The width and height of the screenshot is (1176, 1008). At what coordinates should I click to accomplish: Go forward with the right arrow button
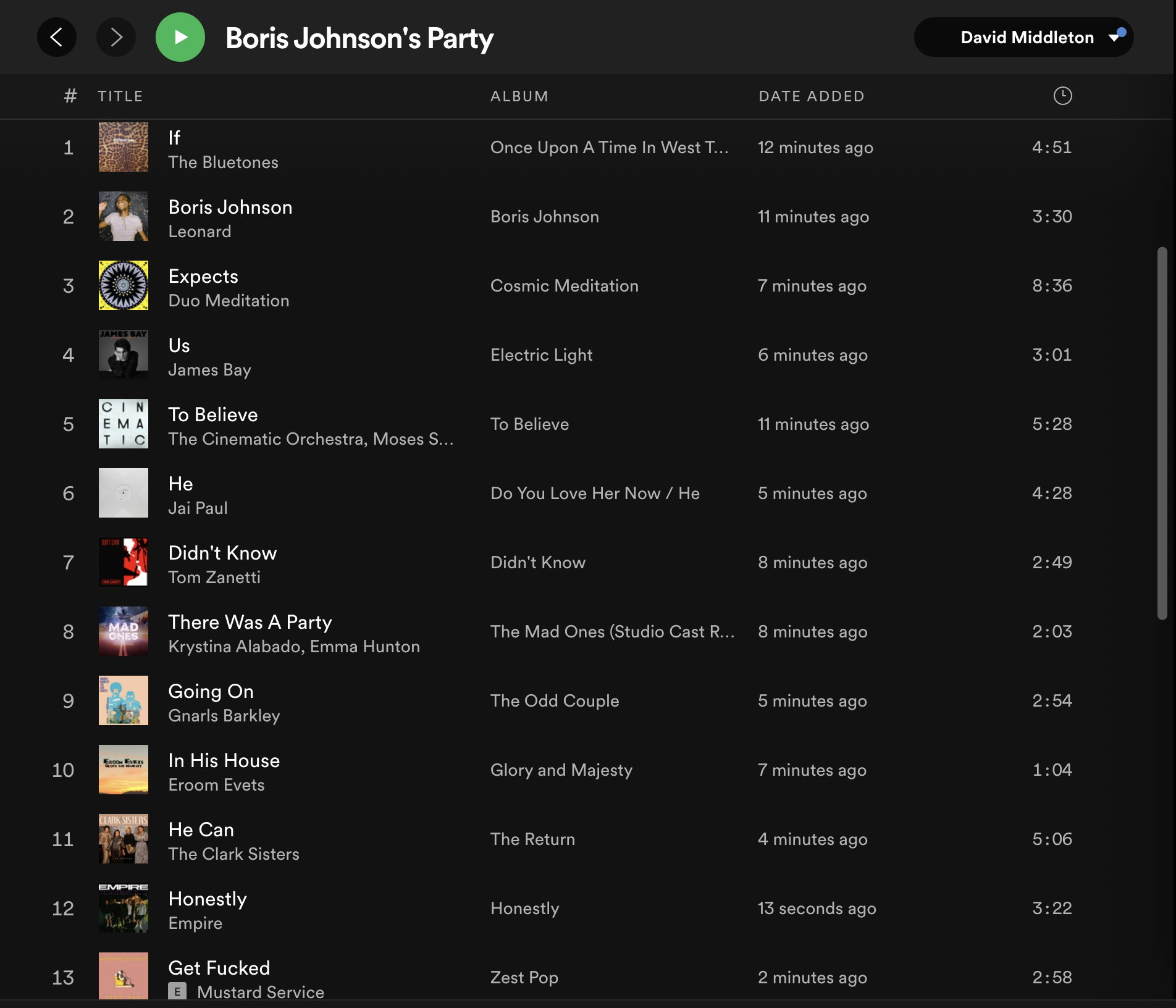(116, 38)
